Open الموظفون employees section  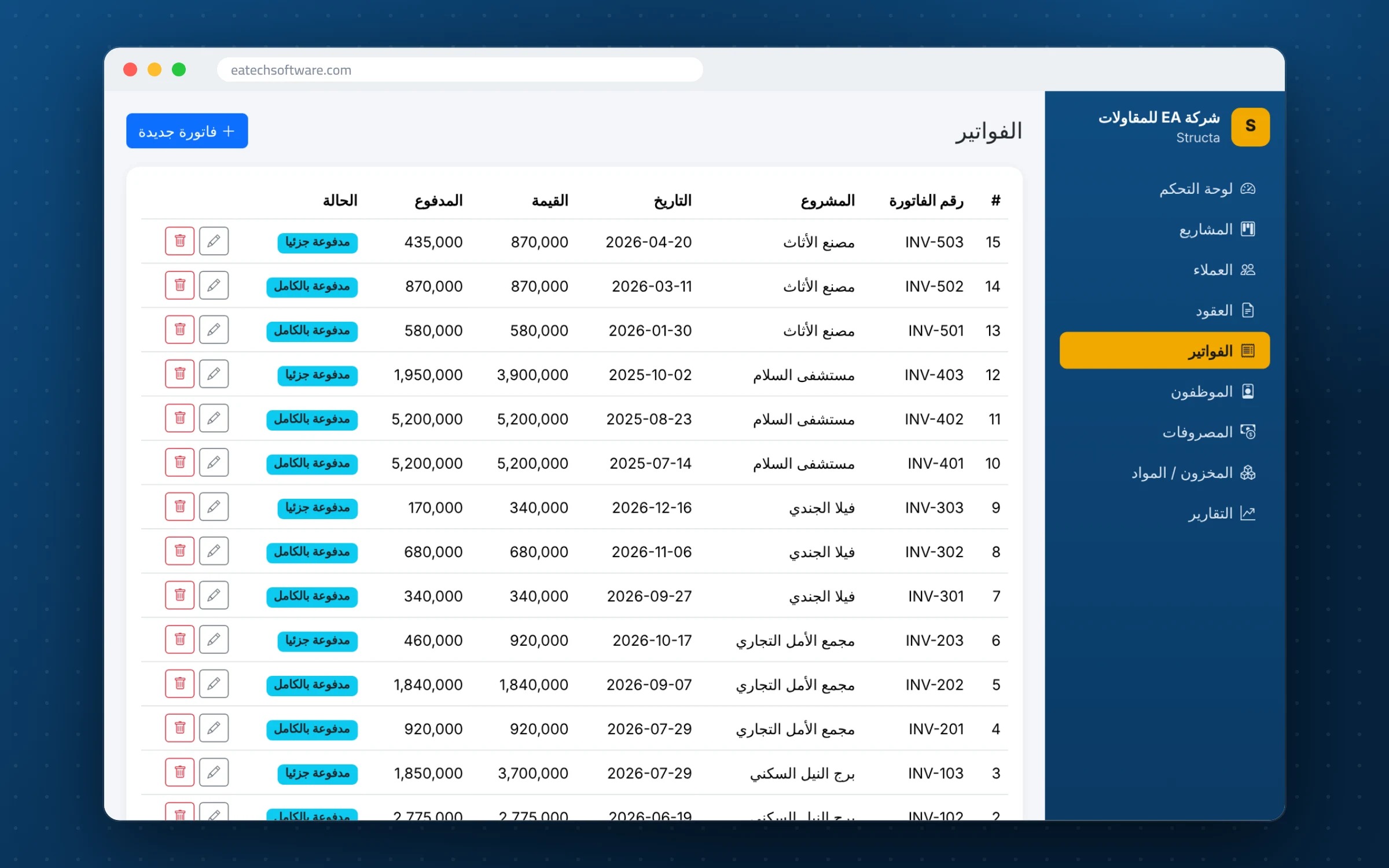point(1164,392)
